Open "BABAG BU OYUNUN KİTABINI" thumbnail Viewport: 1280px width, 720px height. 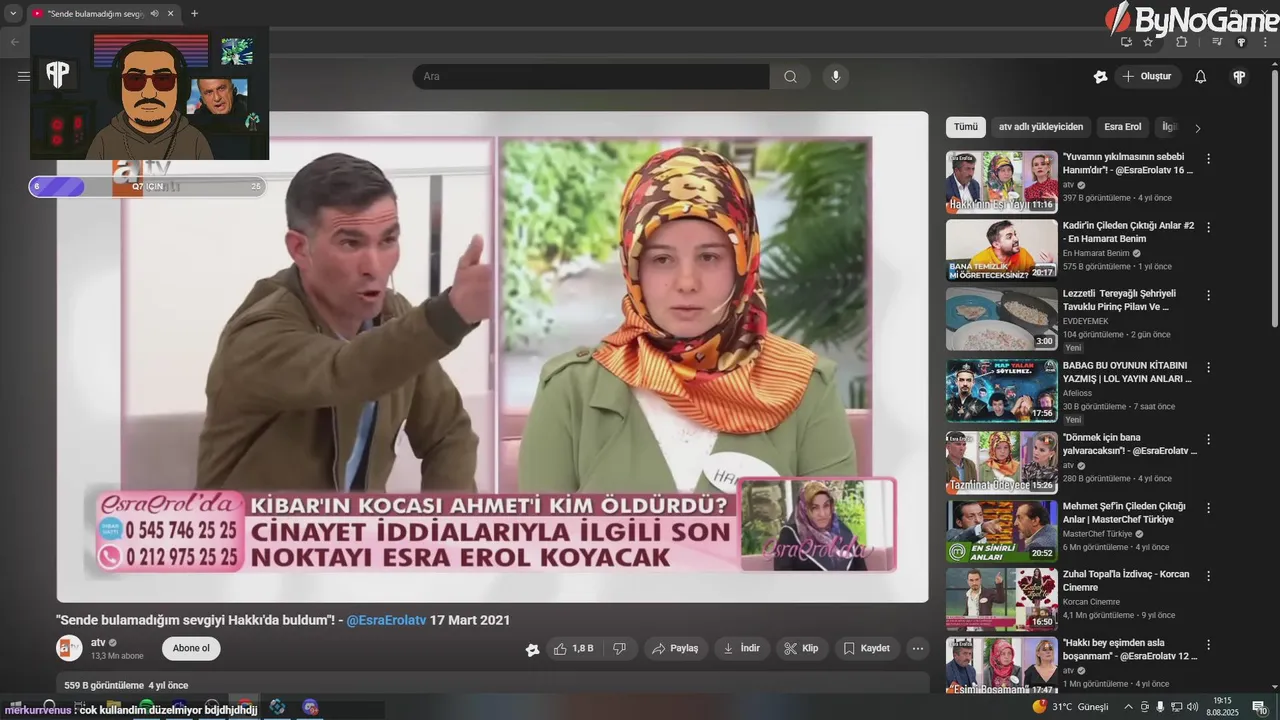point(1001,391)
